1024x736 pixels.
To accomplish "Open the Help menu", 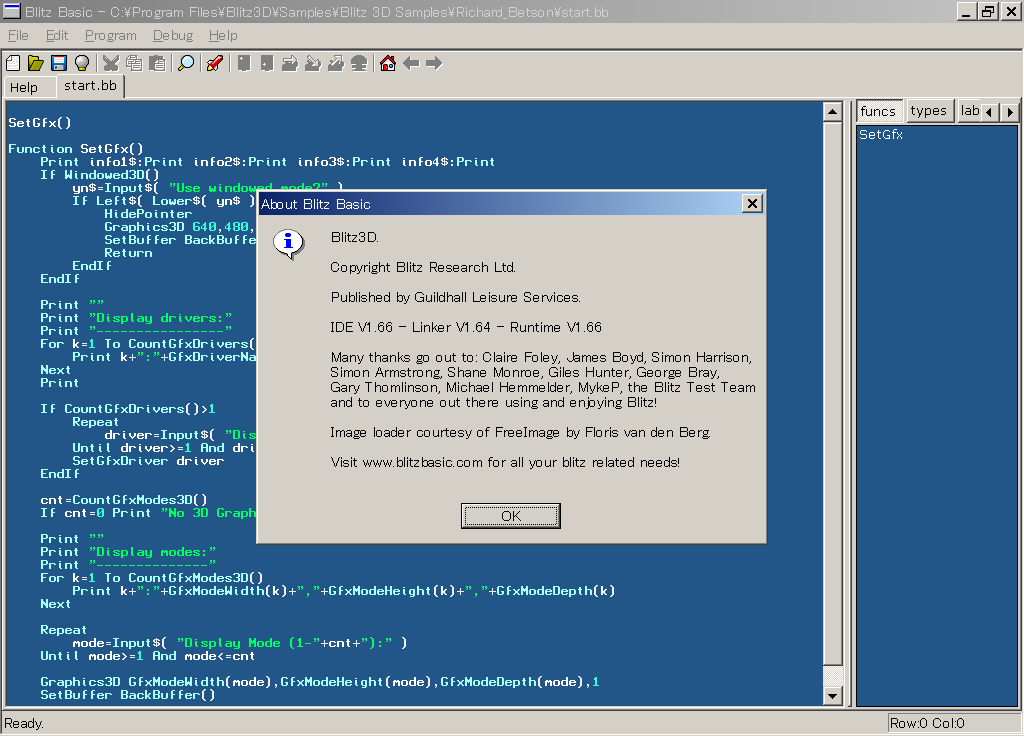I will click(x=223, y=35).
